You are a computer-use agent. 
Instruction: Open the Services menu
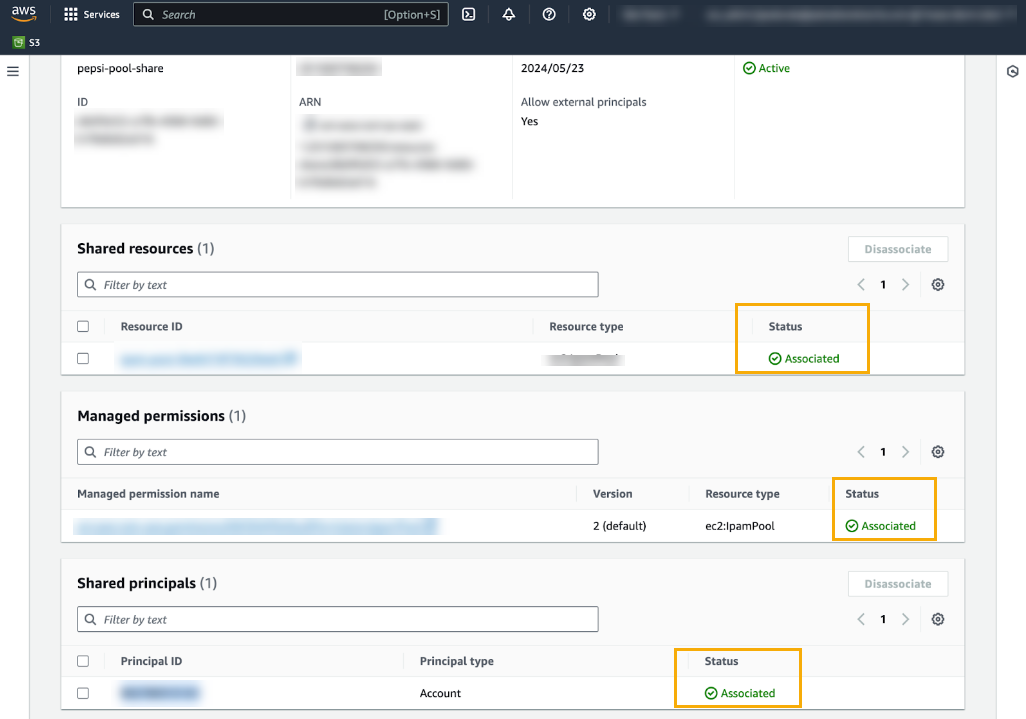click(x=91, y=14)
